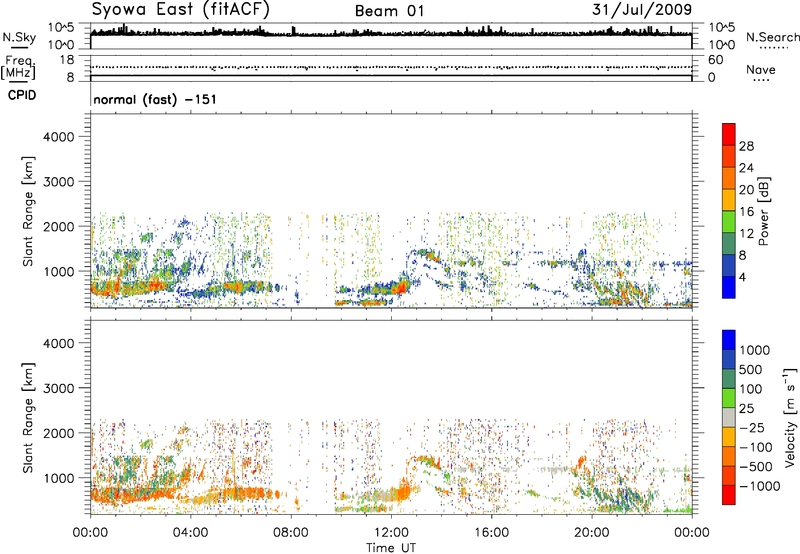Click the gray 1100 km echo streak in velocity panel
The width and height of the screenshot is (800, 554).
point(554,469)
